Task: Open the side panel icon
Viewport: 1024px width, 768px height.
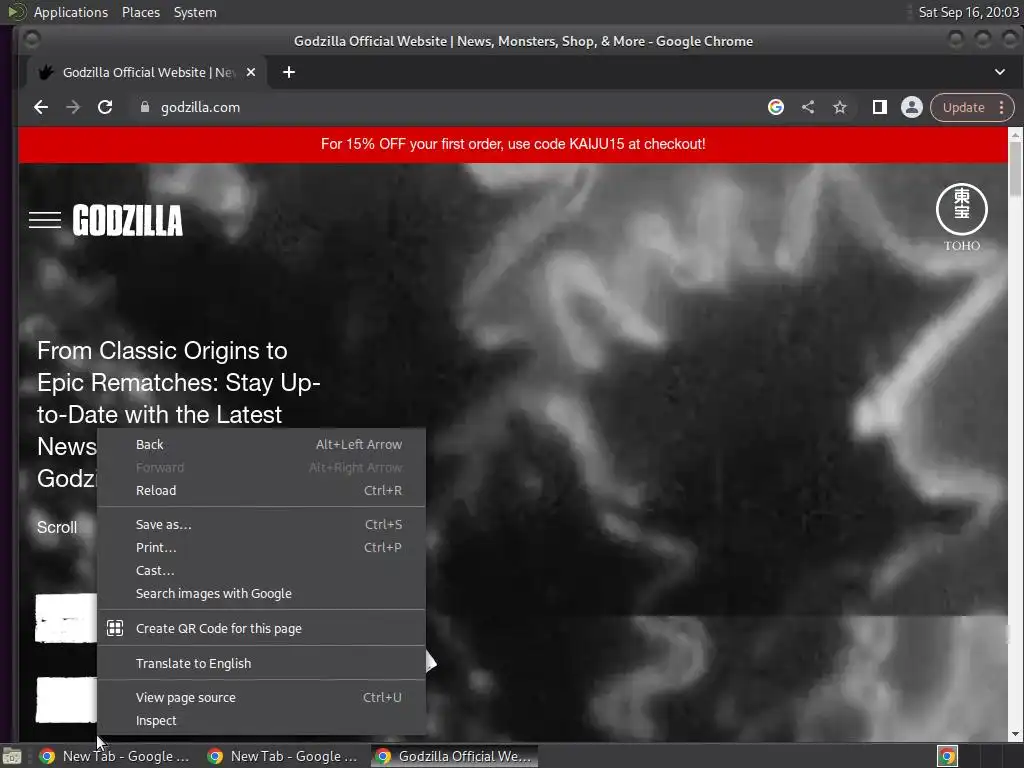Action: tap(880, 107)
